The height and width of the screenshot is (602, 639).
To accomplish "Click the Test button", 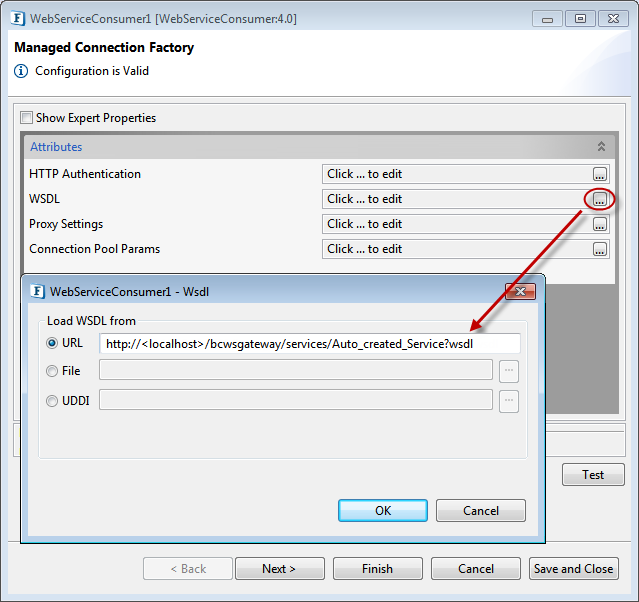I will coord(593,474).
